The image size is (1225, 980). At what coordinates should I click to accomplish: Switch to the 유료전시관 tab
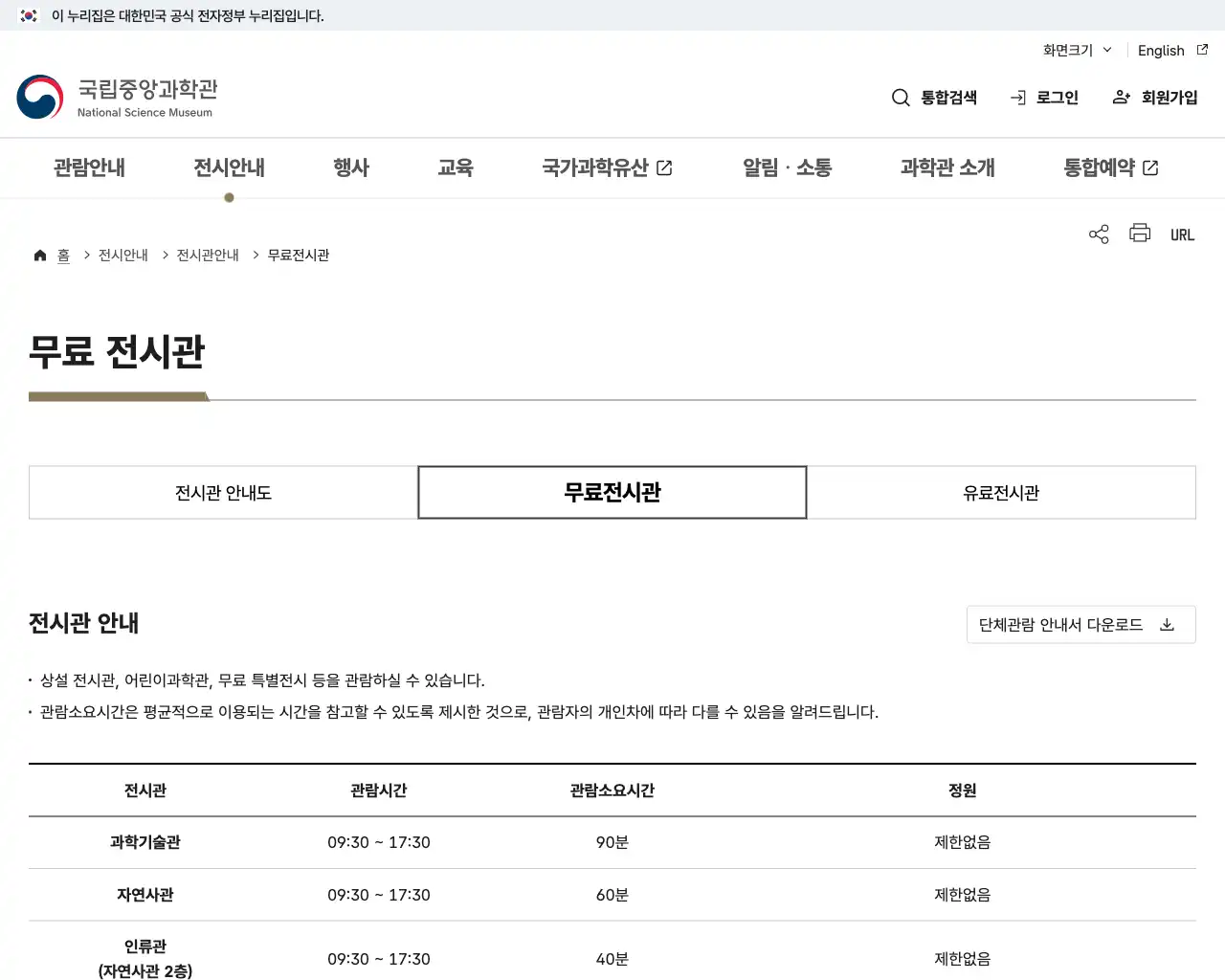point(1000,492)
